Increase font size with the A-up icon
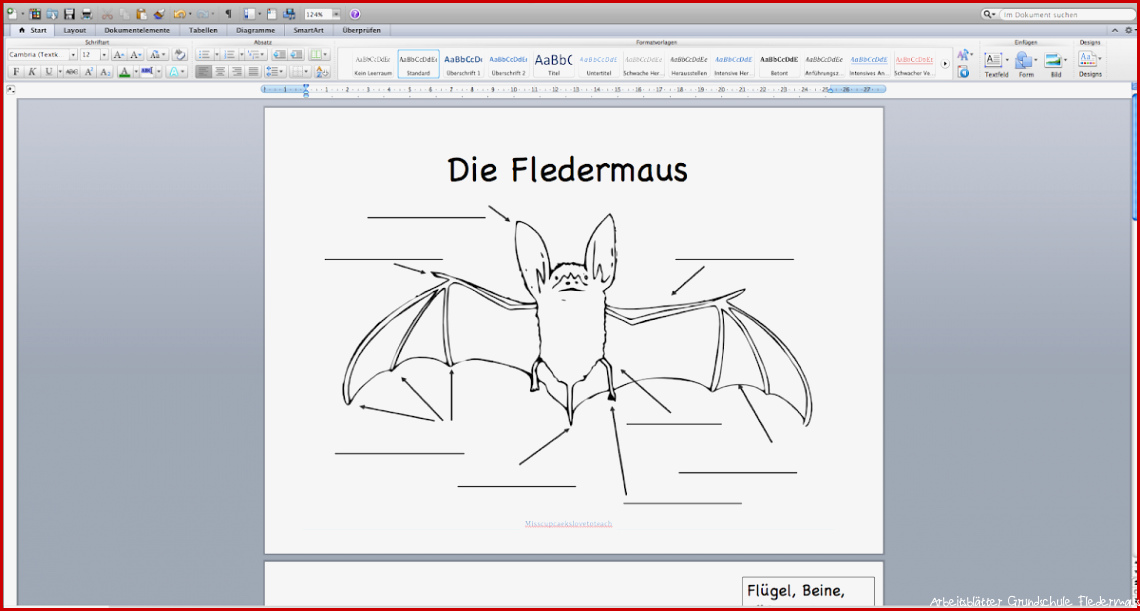This screenshot has width=1140, height=611. [119, 55]
